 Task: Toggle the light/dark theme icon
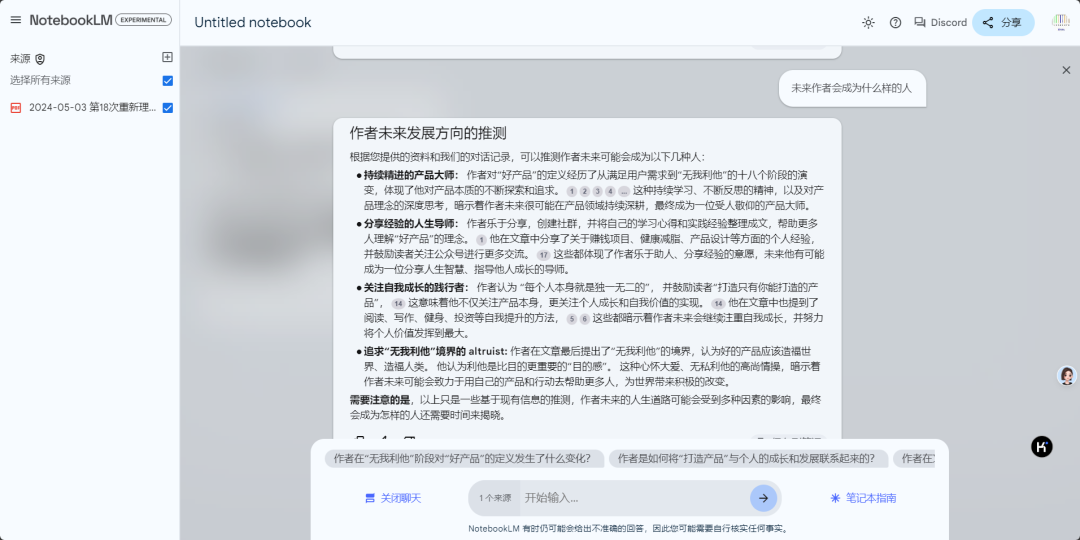(x=869, y=23)
